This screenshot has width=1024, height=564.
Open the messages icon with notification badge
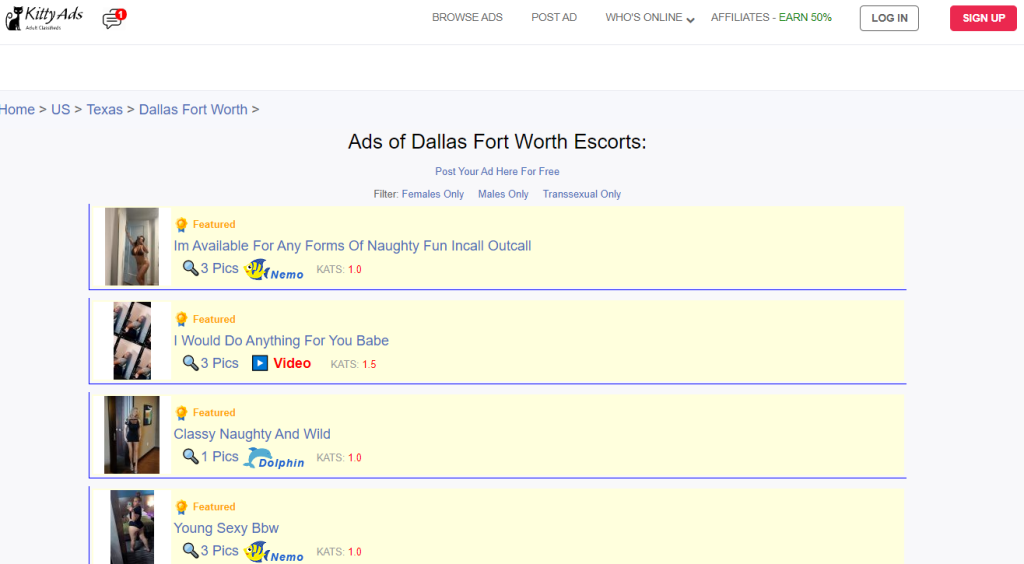pos(113,19)
